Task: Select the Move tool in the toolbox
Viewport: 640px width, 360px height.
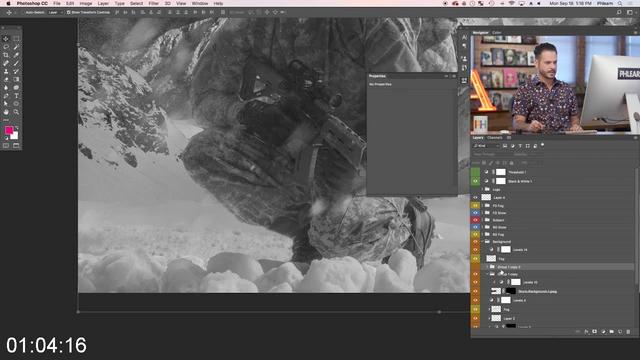Action: (x=6, y=39)
